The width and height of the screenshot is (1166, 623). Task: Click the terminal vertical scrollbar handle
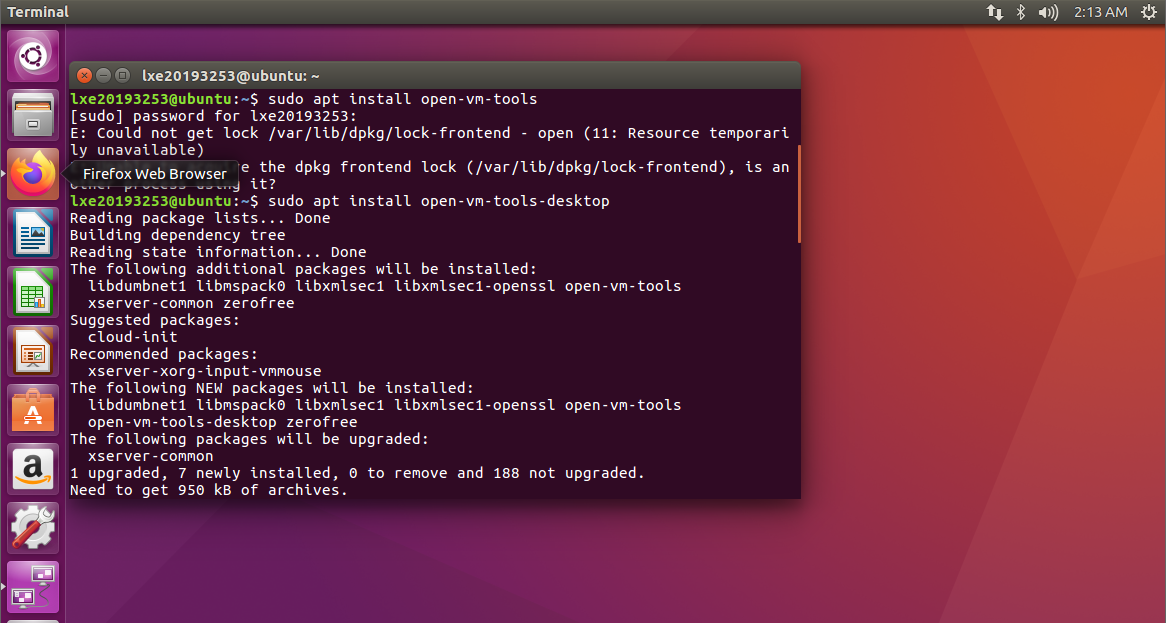pos(799,194)
